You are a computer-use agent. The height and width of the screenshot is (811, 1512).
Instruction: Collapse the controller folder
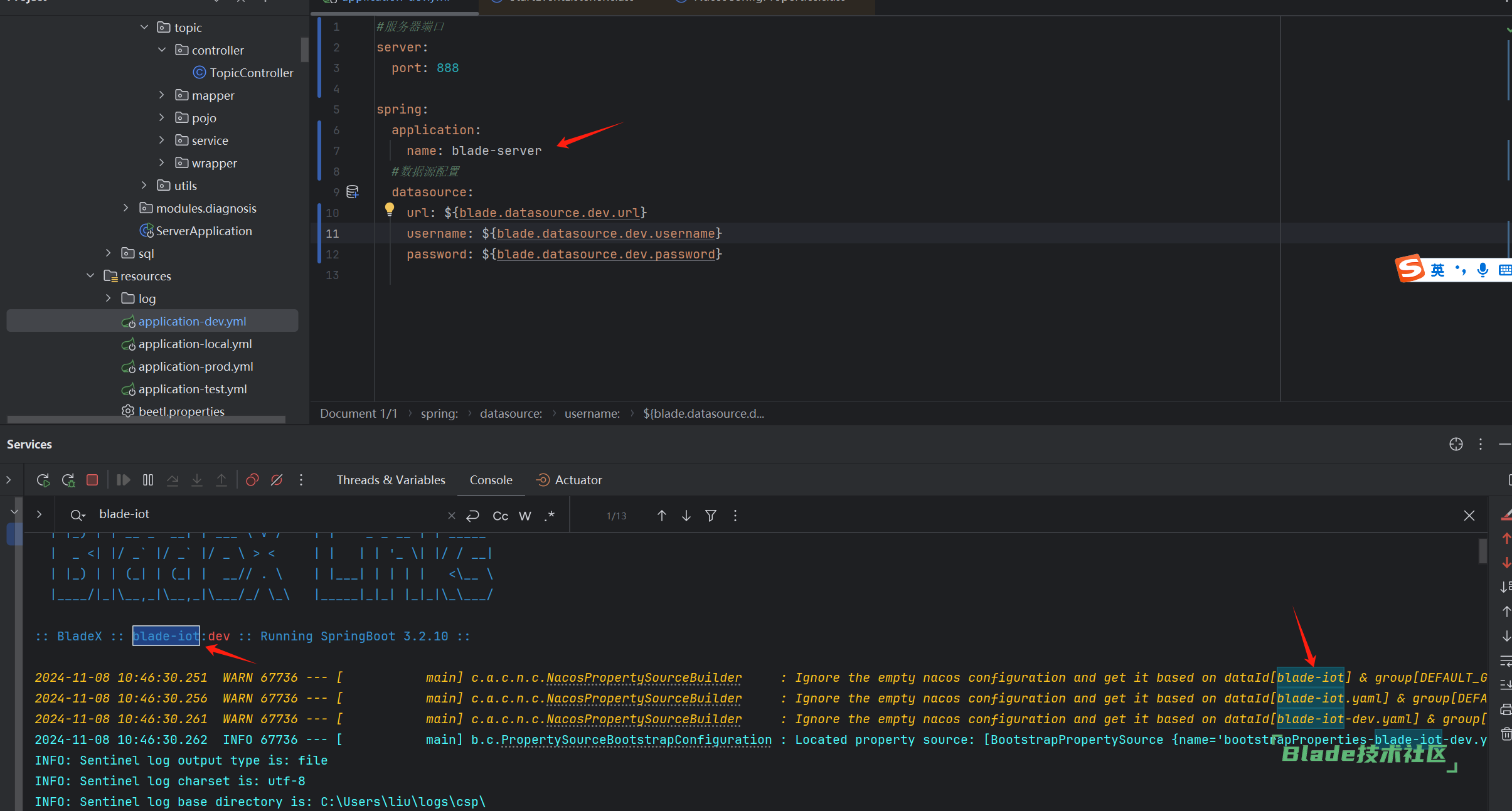coord(162,50)
